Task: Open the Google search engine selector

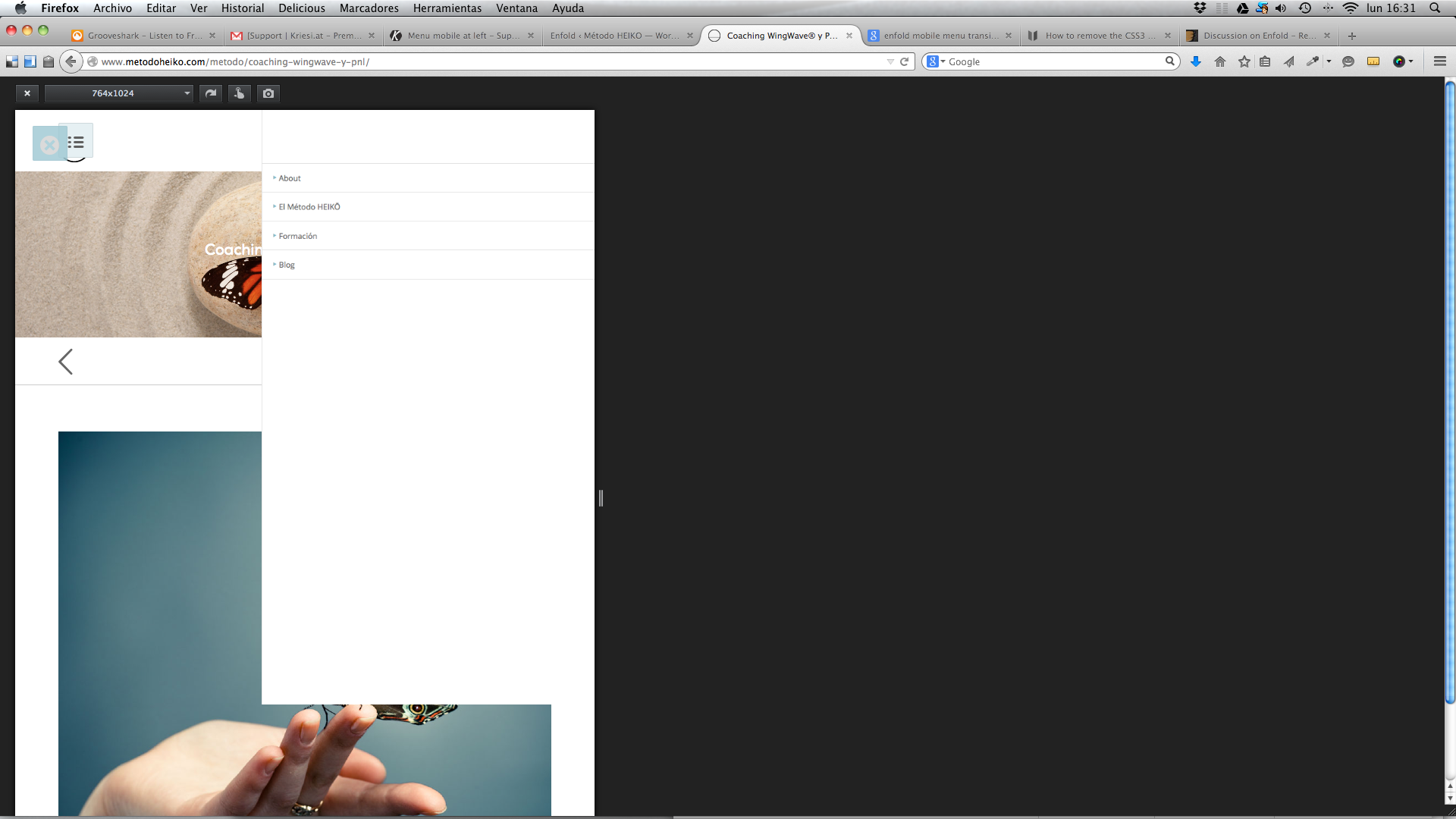Action: (936, 61)
